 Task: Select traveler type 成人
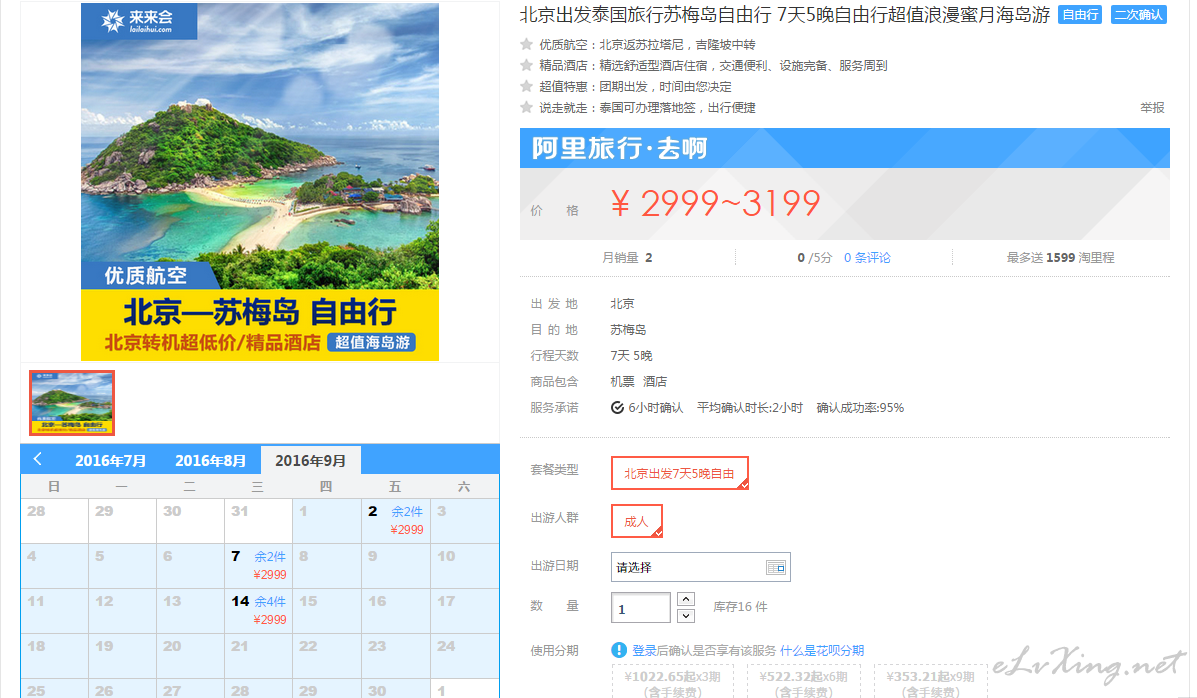point(637,522)
